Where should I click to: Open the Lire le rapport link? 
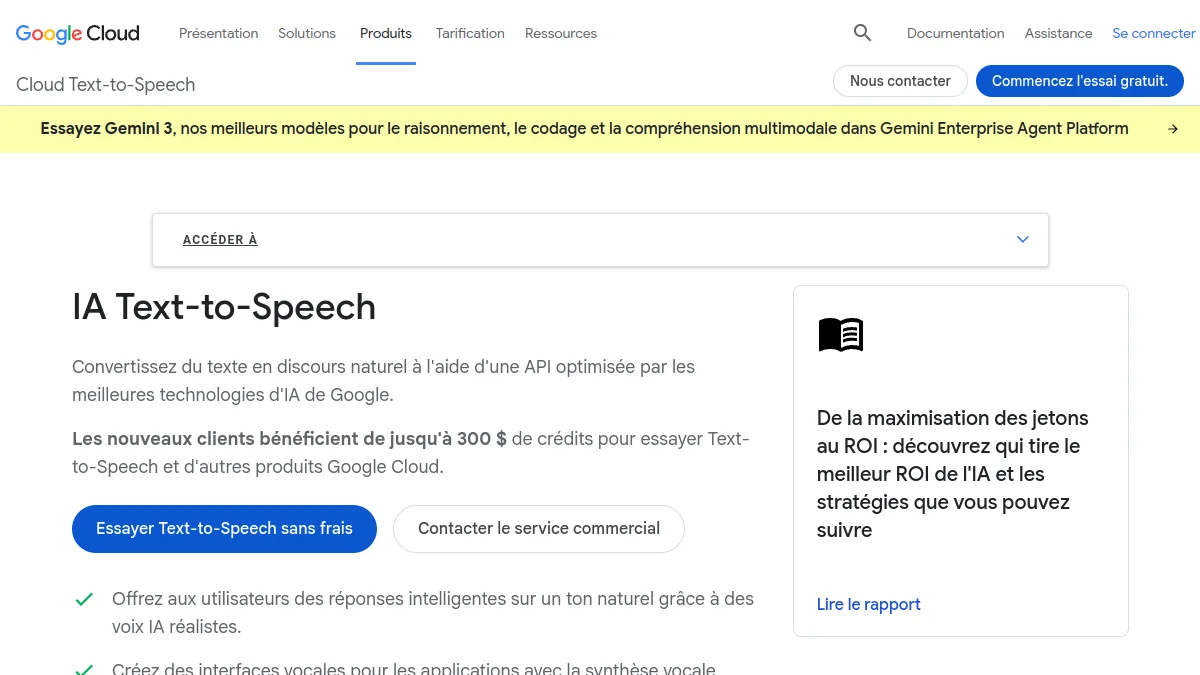tap(868, 604)
